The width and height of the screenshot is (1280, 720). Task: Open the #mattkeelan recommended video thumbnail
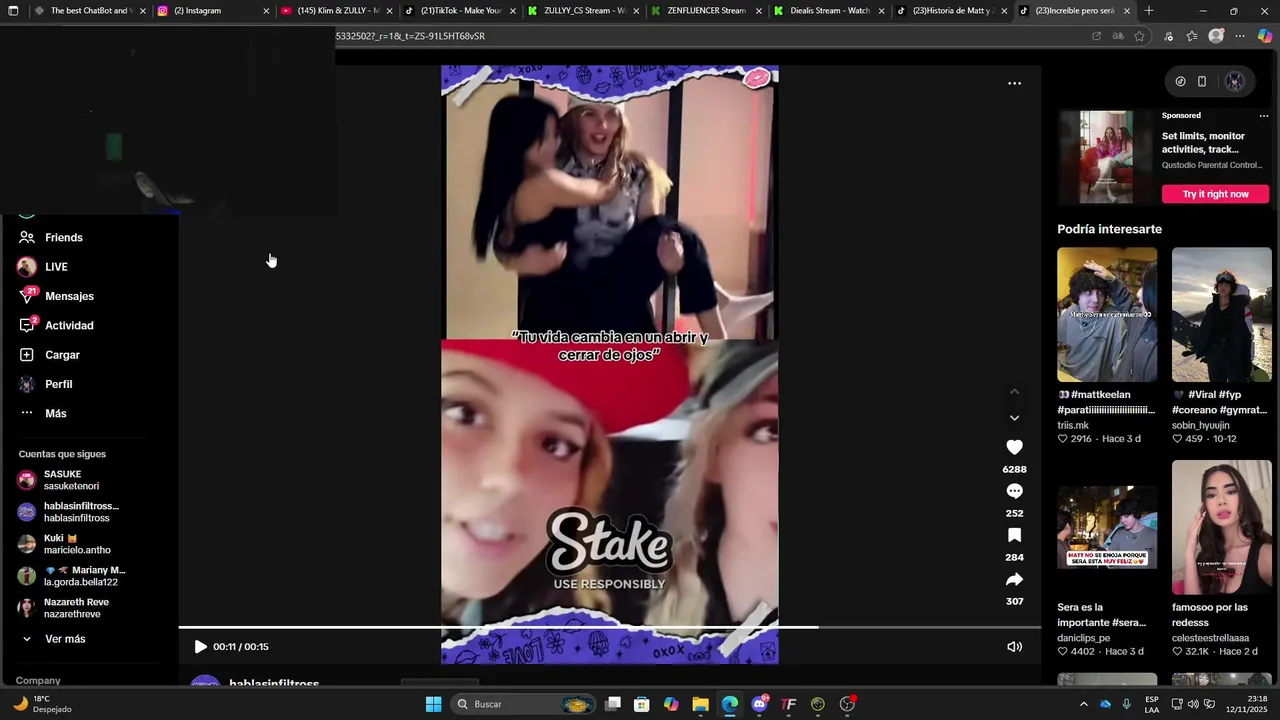click(x=1107, y=314)
